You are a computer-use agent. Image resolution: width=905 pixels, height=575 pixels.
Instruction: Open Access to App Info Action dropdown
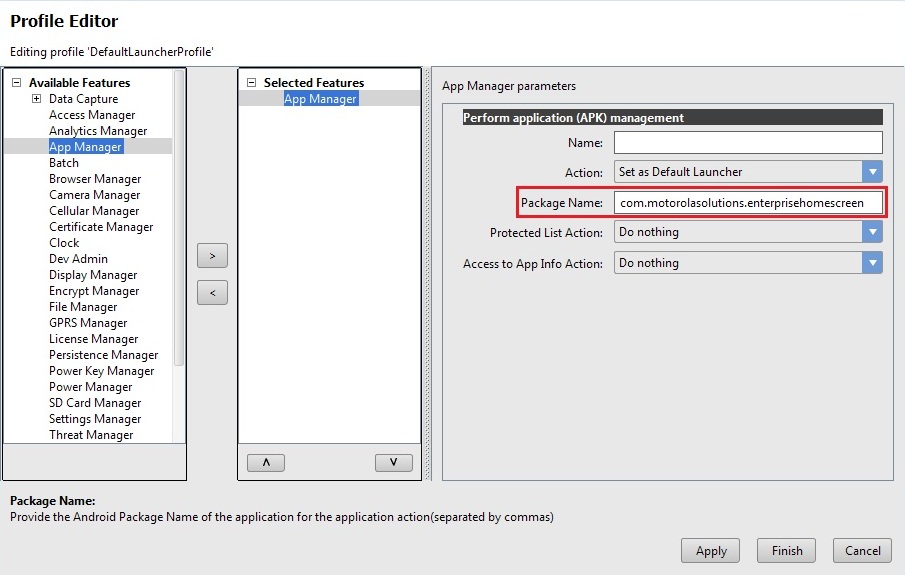[x=872, y=263]
